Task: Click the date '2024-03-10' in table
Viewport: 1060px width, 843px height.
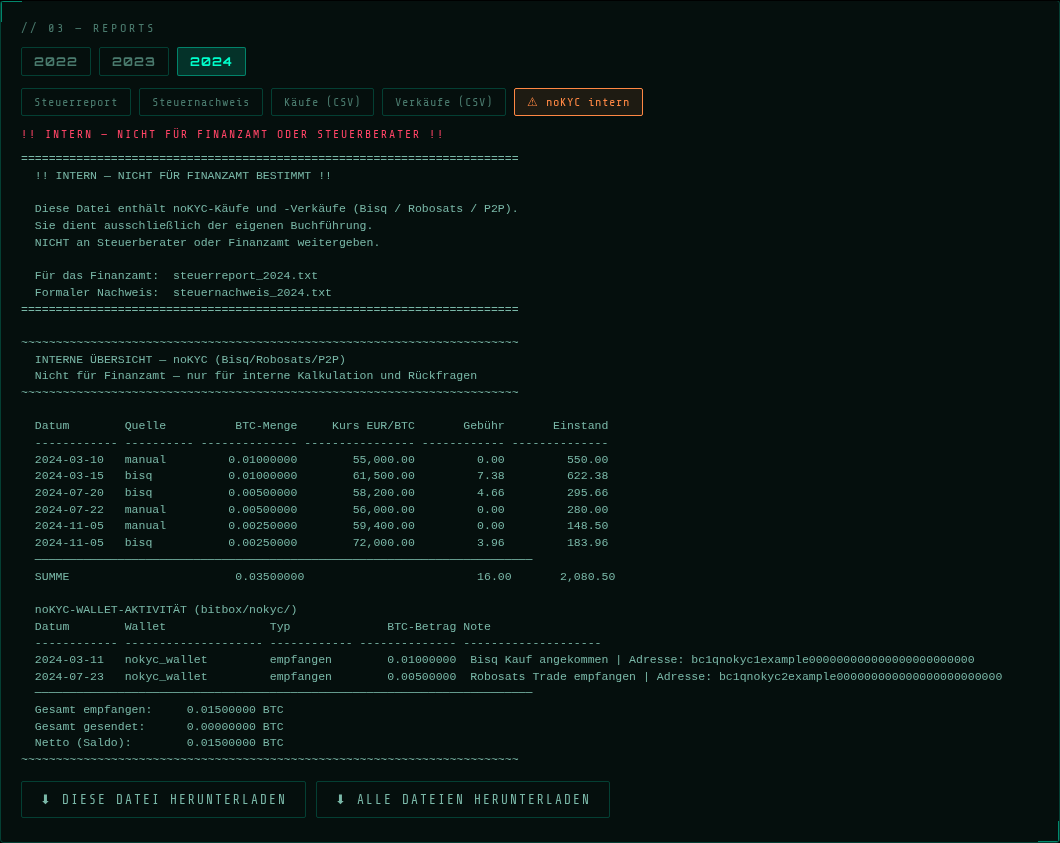Action: (x=69, y=460)
